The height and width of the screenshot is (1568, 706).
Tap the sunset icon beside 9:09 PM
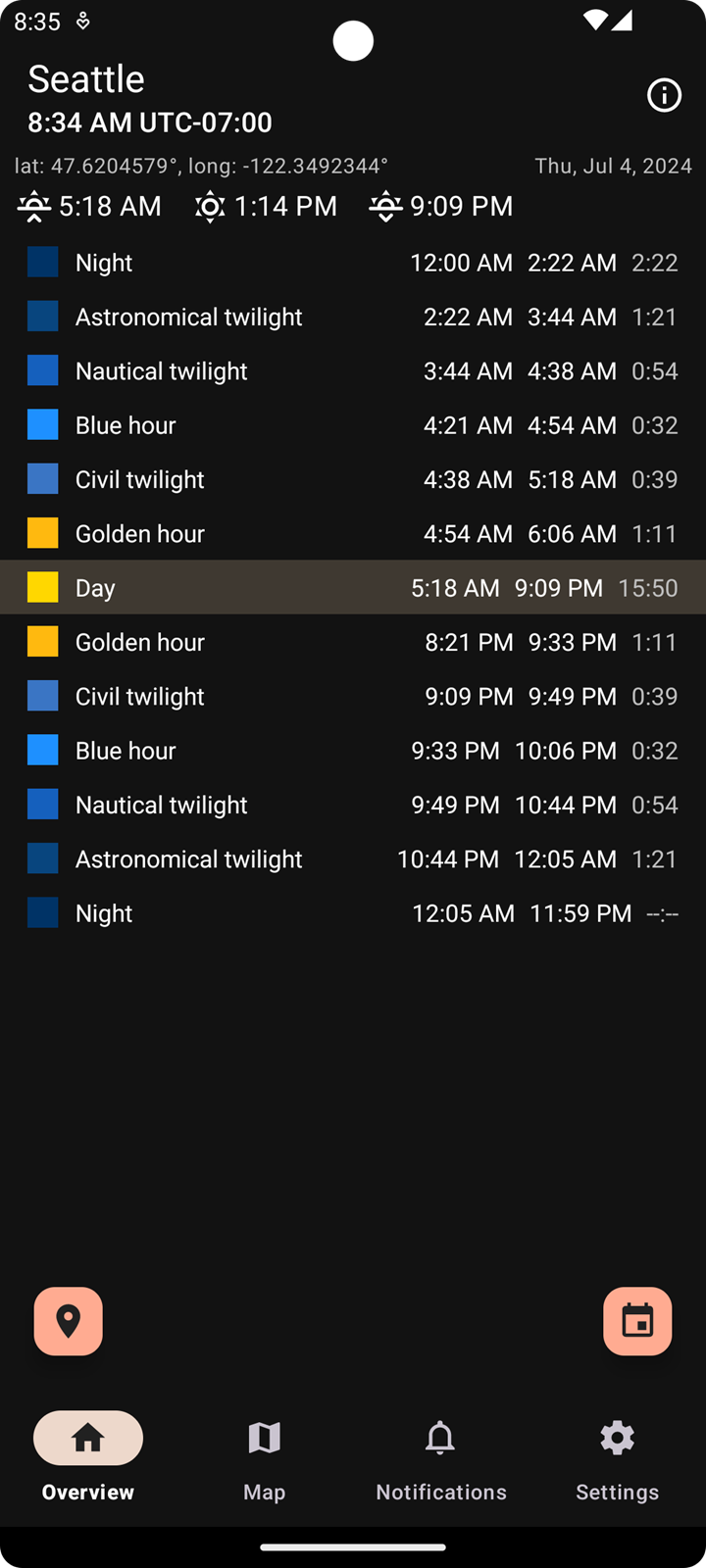385,207
